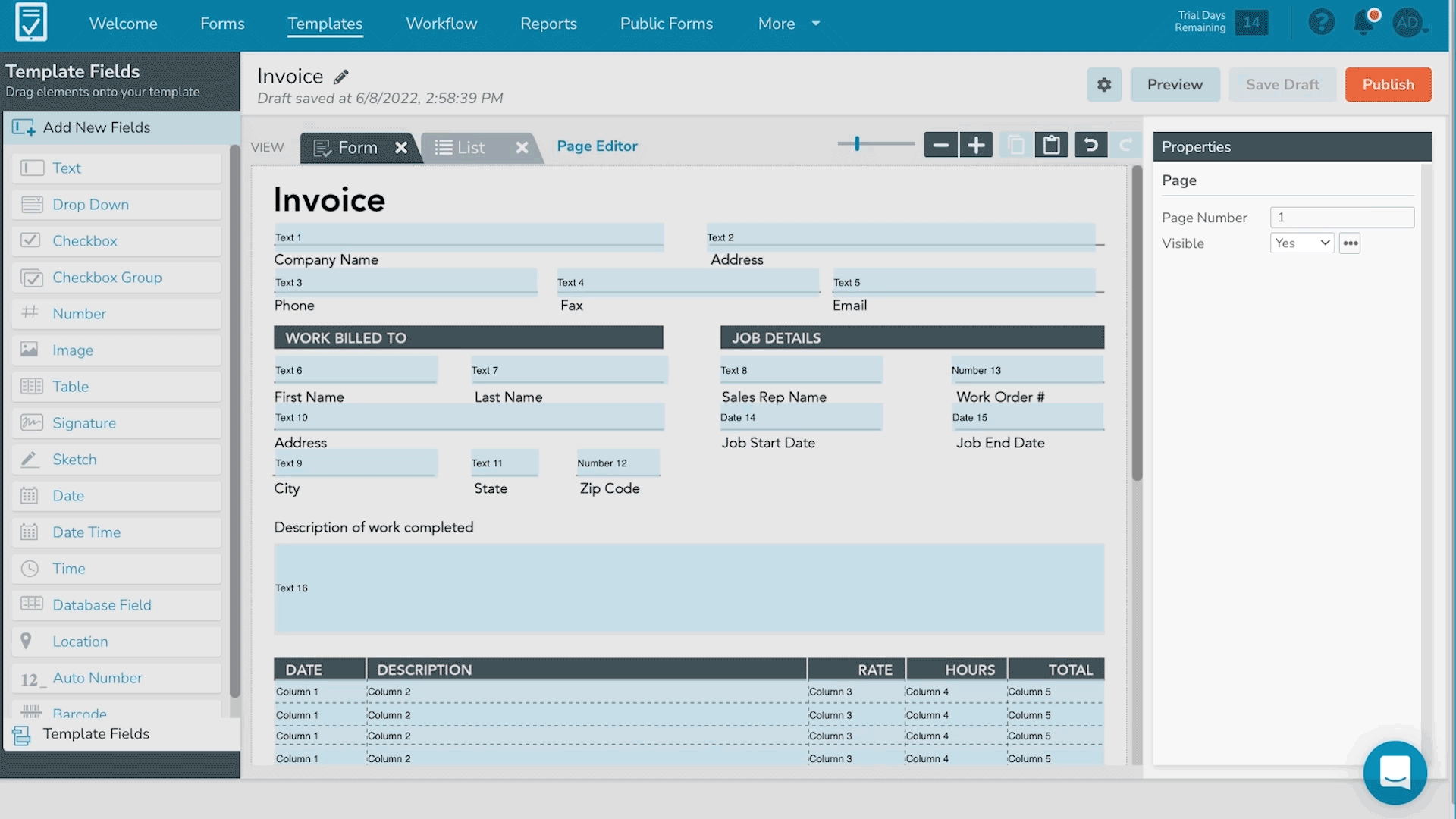Image resolution: width=1456 pixels, height=819 pixels.
Task: Click the ellipsis button beside Visible
Action: [x=1350, y=243]
